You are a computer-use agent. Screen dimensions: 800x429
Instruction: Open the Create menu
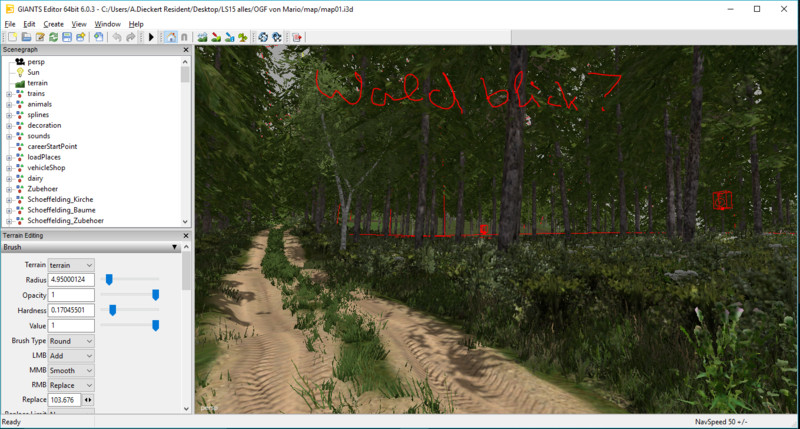tap(53, 23)
